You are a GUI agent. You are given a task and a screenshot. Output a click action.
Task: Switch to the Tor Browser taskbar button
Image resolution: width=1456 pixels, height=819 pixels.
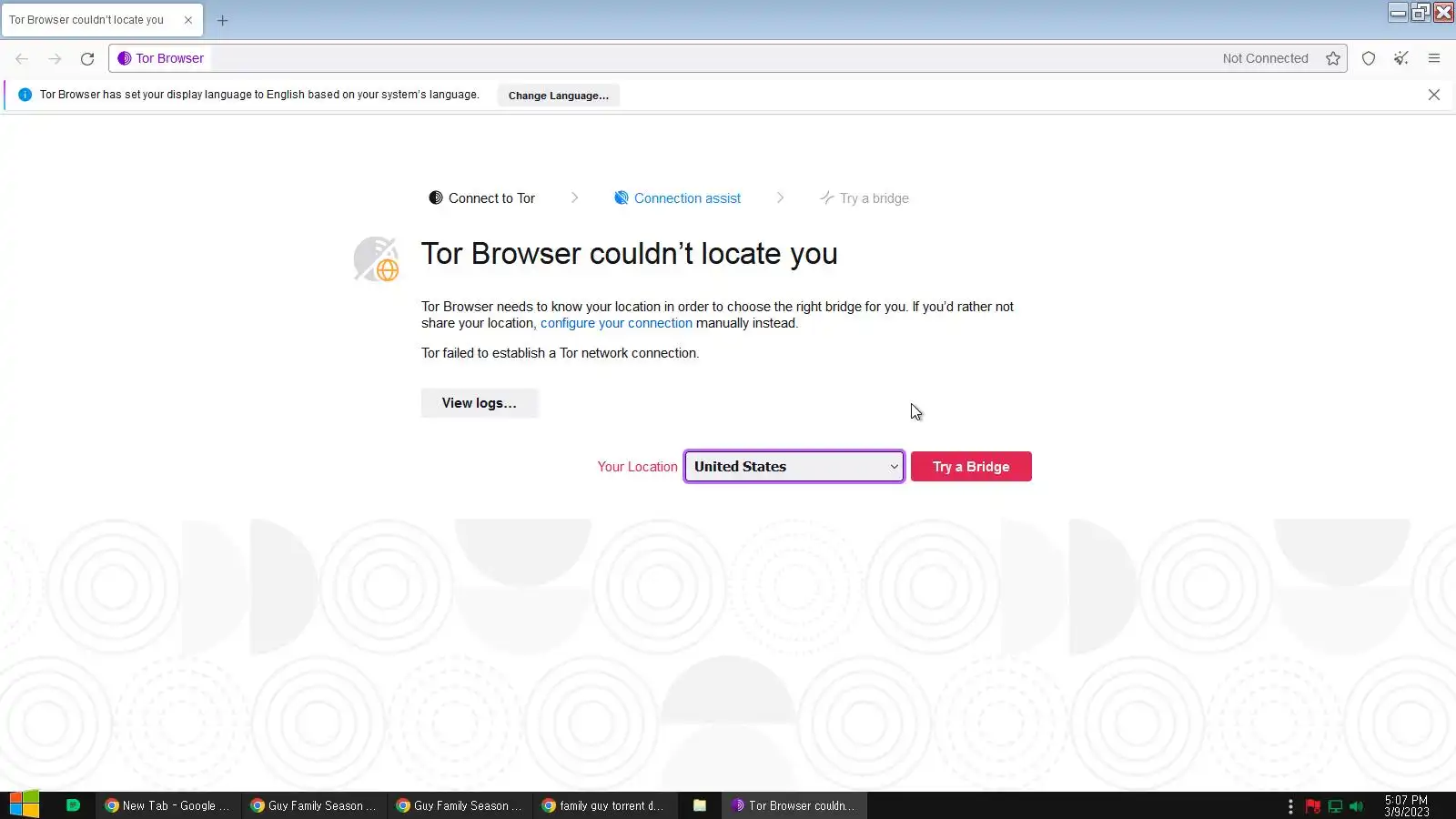click(794, 805)
